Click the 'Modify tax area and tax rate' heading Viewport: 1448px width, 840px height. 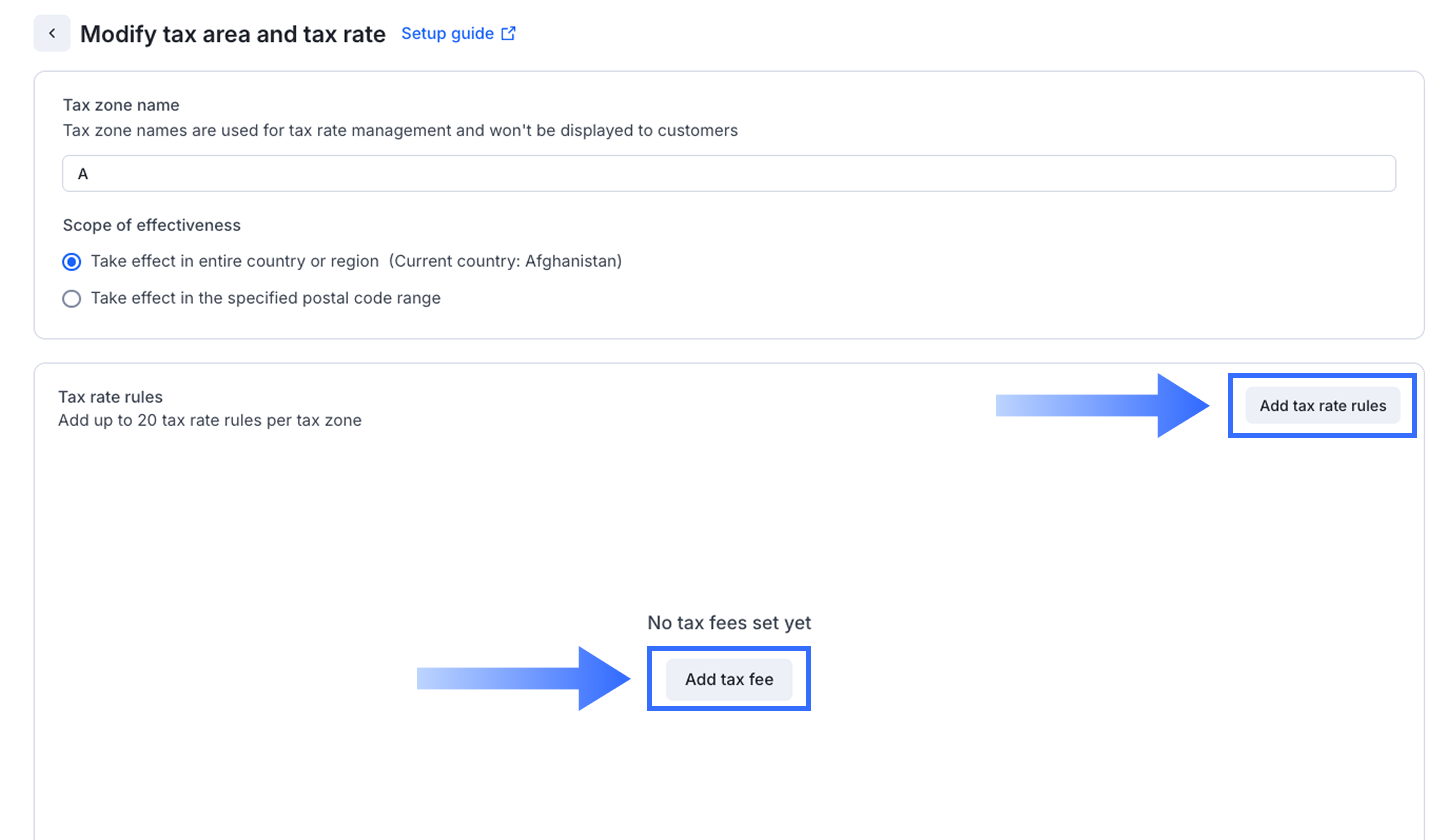232,34
